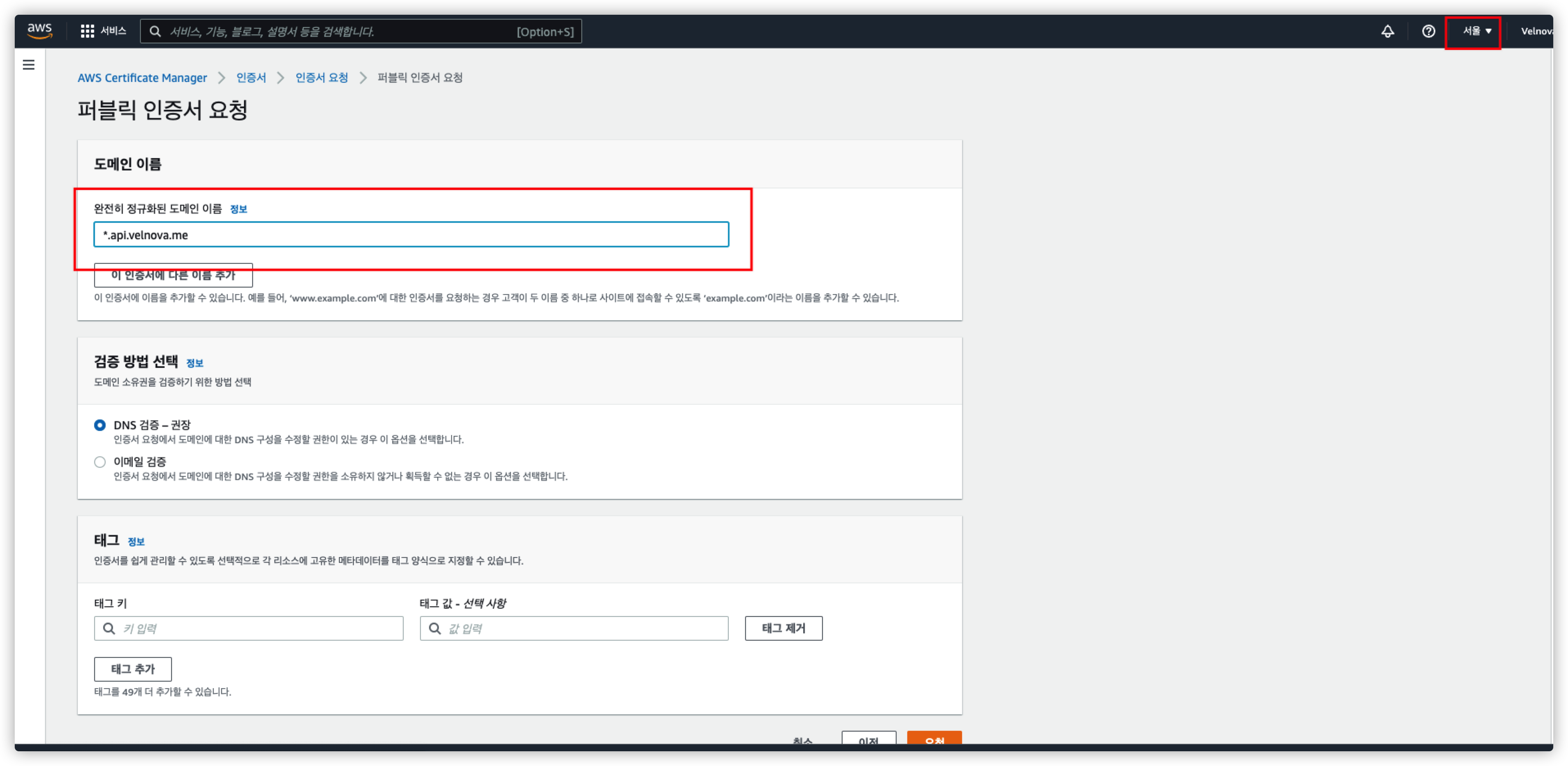The width and height of the screenshot is (1568, 766).
Task: Open the help question mark icon
Action: pyautogui.click(x=1428, y=31)
